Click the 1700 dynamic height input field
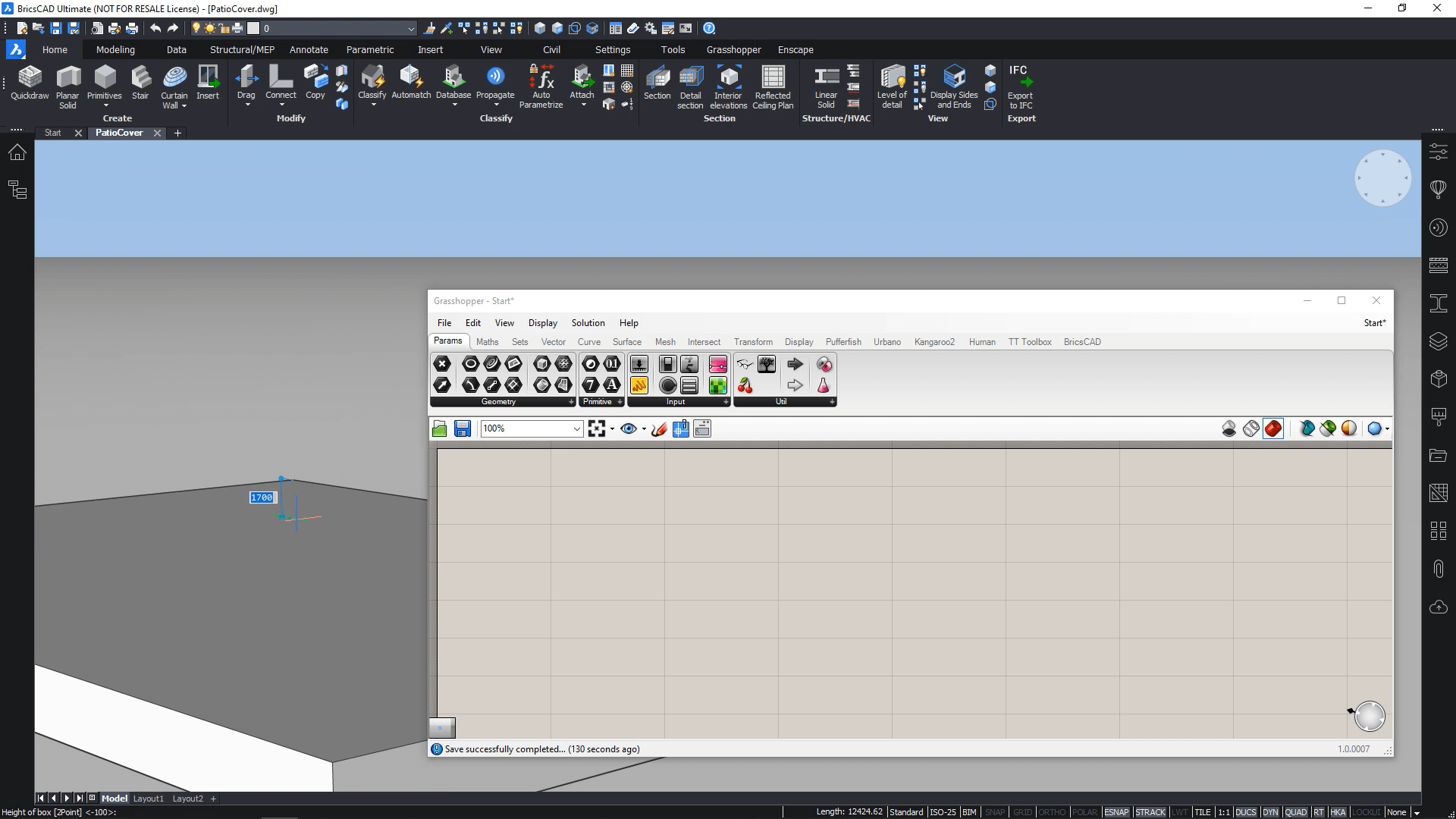 pos(262,497)
